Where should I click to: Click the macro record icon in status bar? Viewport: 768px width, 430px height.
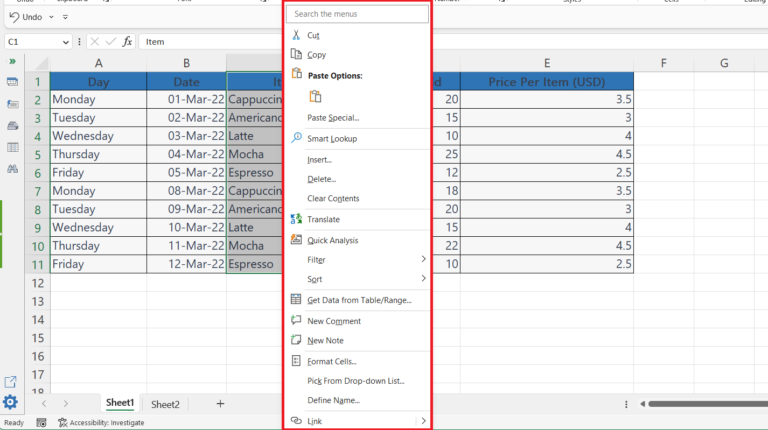(41, 423)
